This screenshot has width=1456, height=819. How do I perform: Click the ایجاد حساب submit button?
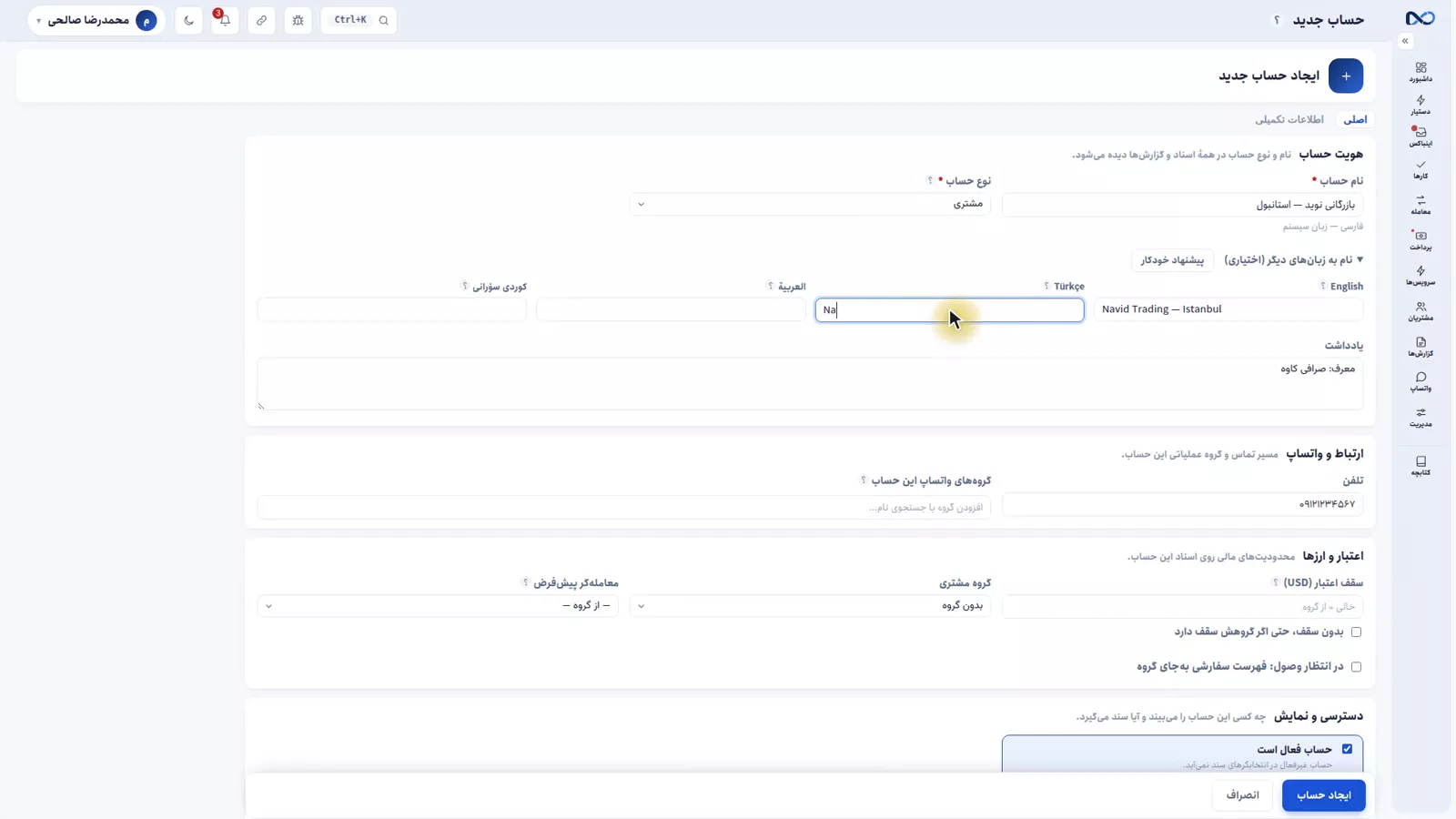click(x=1323, y=795)
